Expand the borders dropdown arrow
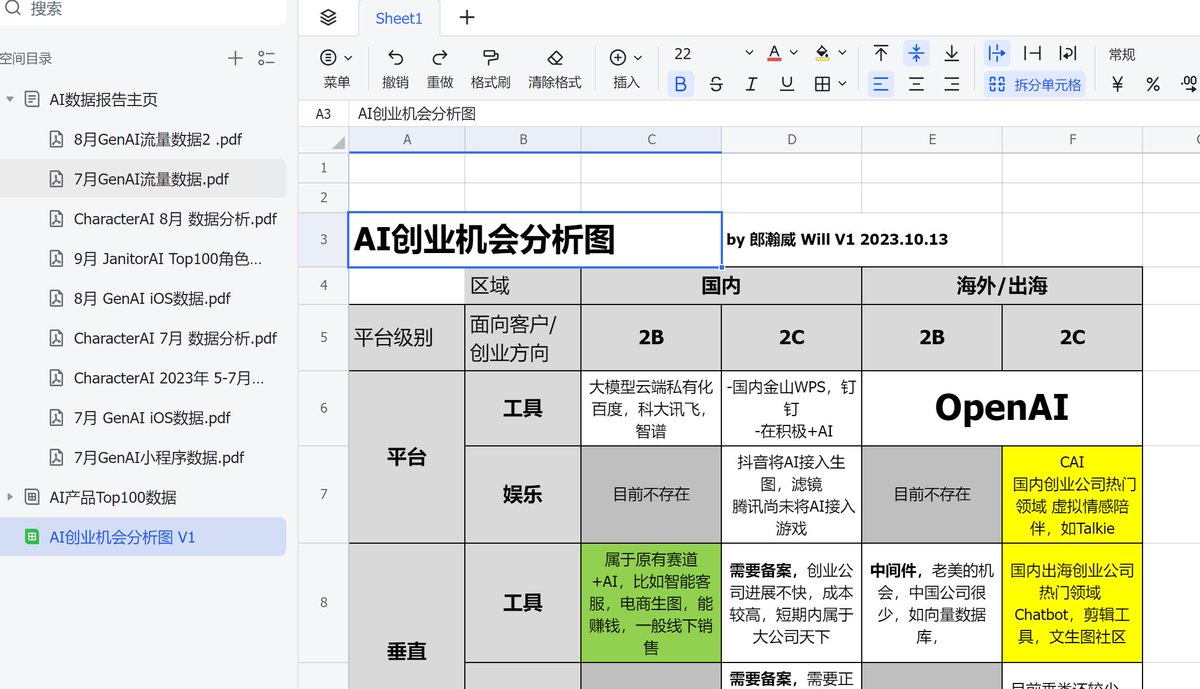 point(842,84)
